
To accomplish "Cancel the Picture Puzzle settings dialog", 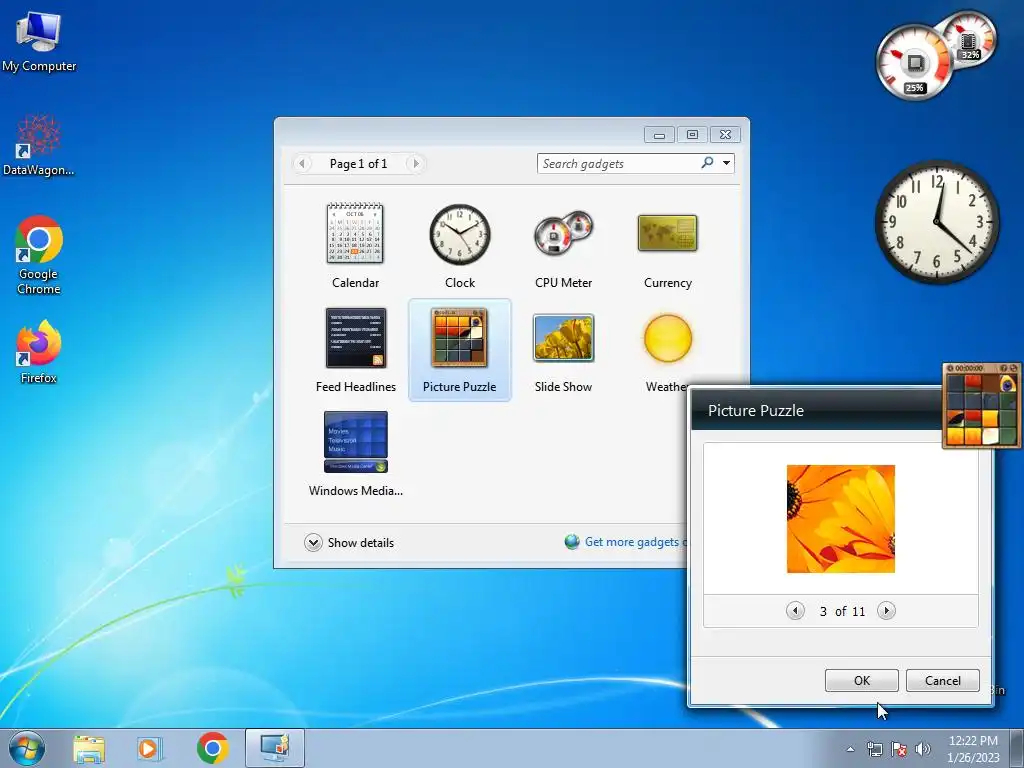I will coord(942,680).
